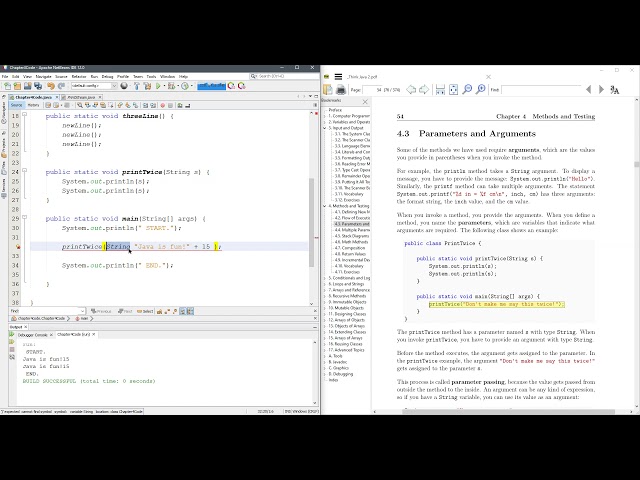This screenshot has height=480, width=640.
Task: Open the run arrow's dropdown menu
Action: coord(164,86)
